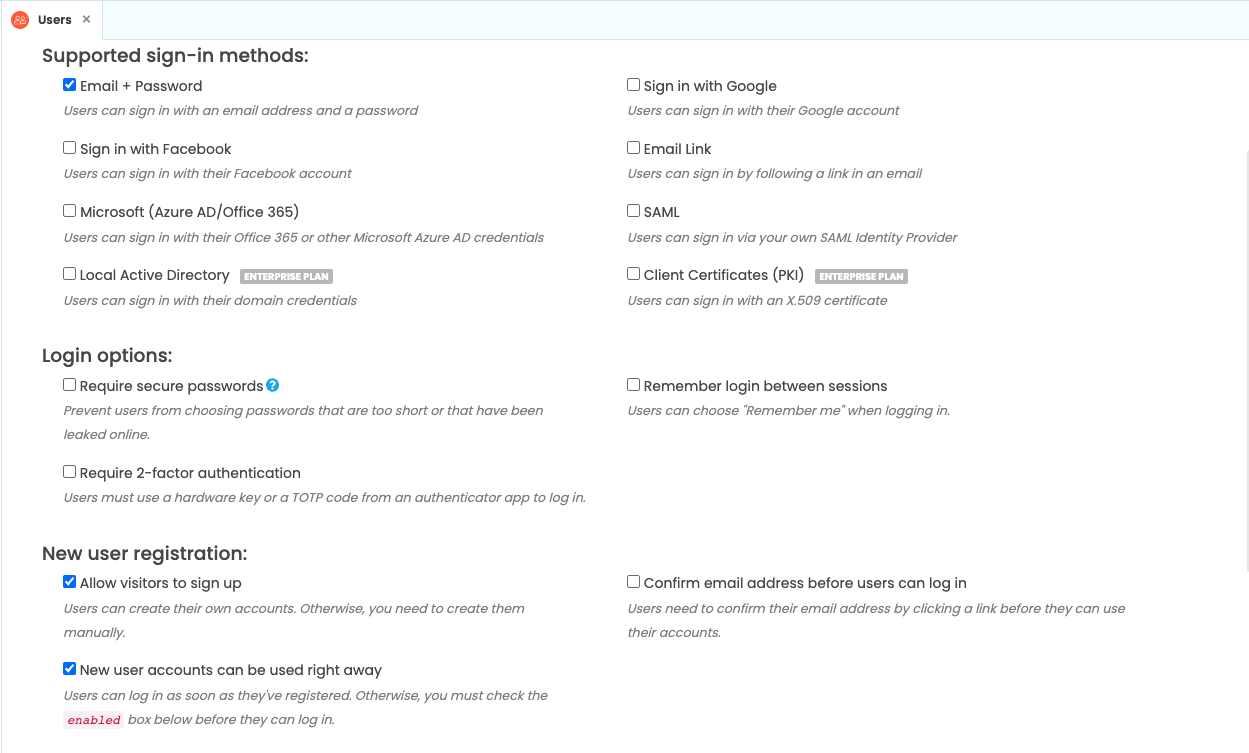
Task: Turn on Require secure passwords
Action: [x=70, y=385]
